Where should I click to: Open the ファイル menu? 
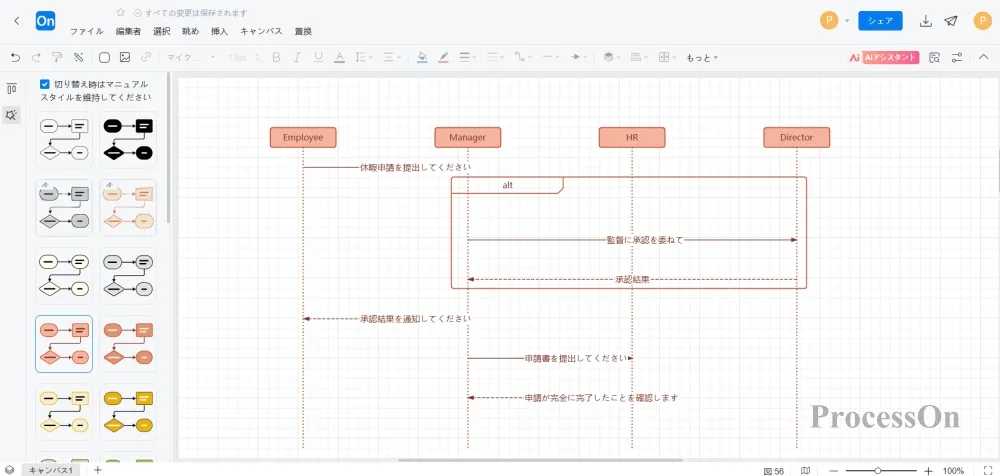[86, 31]
